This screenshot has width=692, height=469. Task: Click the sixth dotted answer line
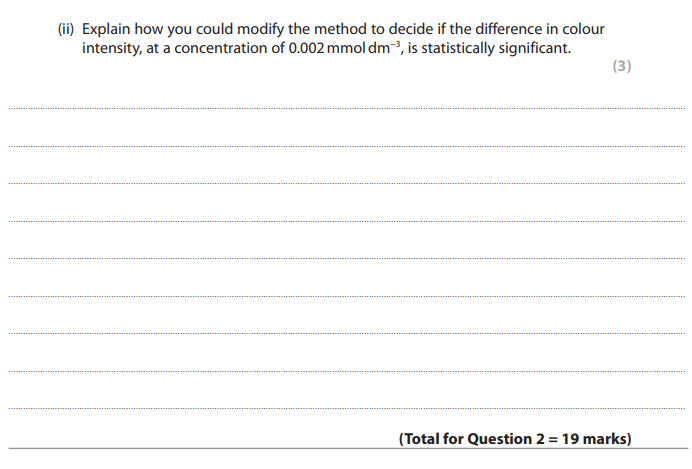click(346, 296)
